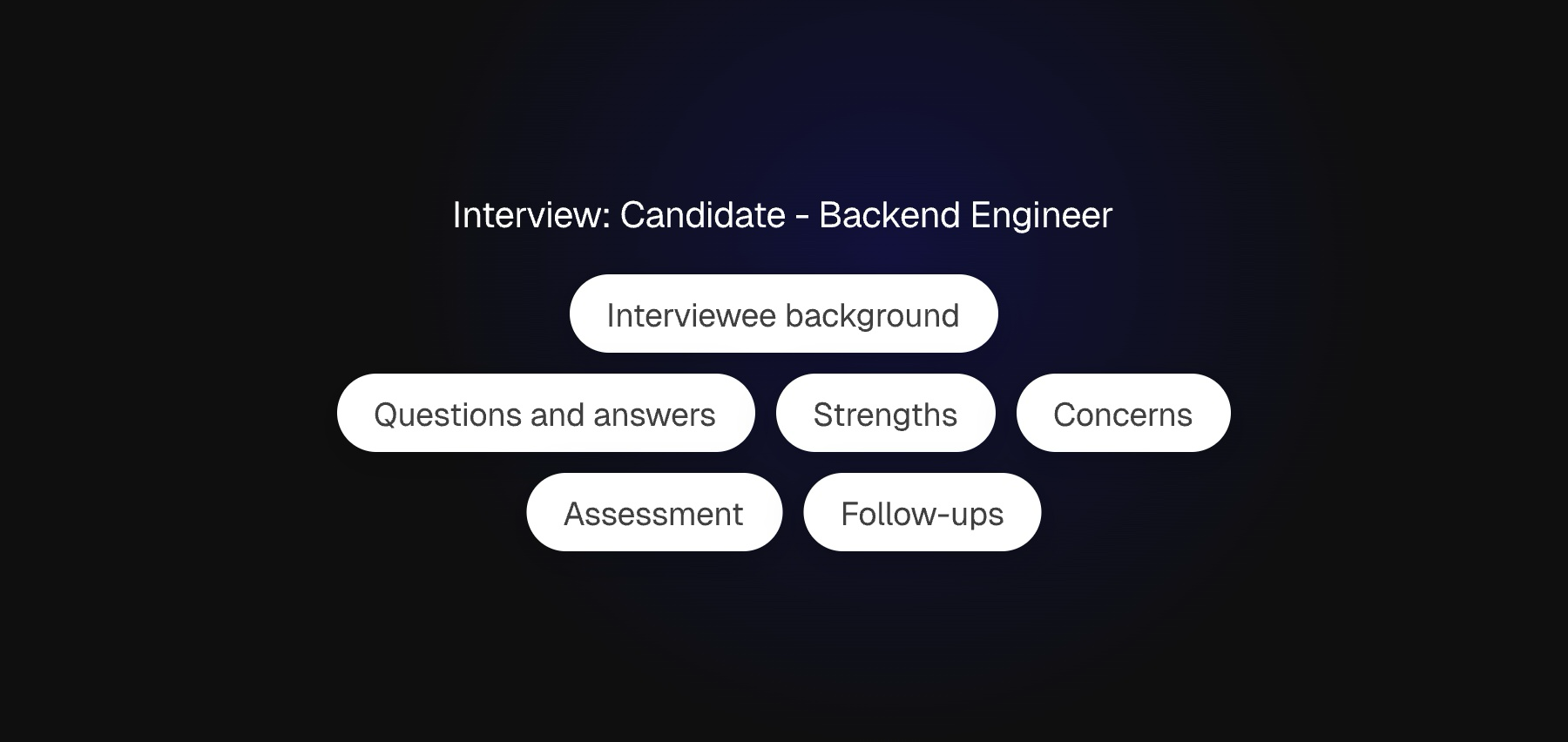Show the Concerns topic
The width and height of the screenshot is (1568, 742).
click(1123, 413)
